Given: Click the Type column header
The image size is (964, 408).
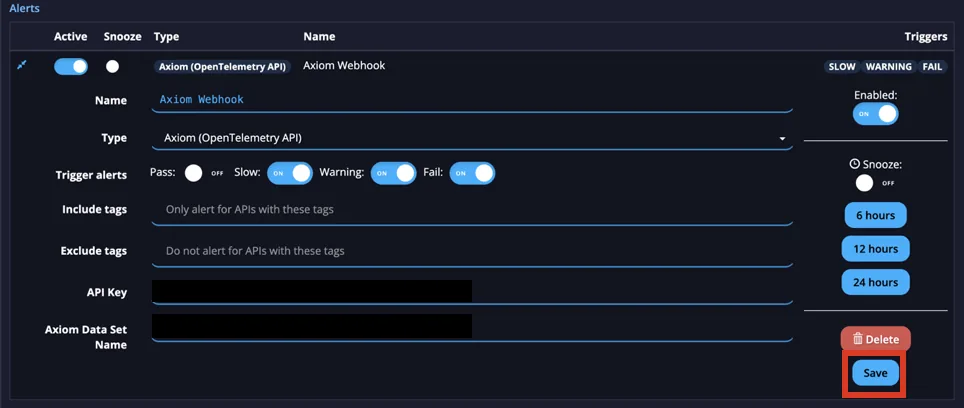Looking at the screenshot, I should click(x=166, y=37).
